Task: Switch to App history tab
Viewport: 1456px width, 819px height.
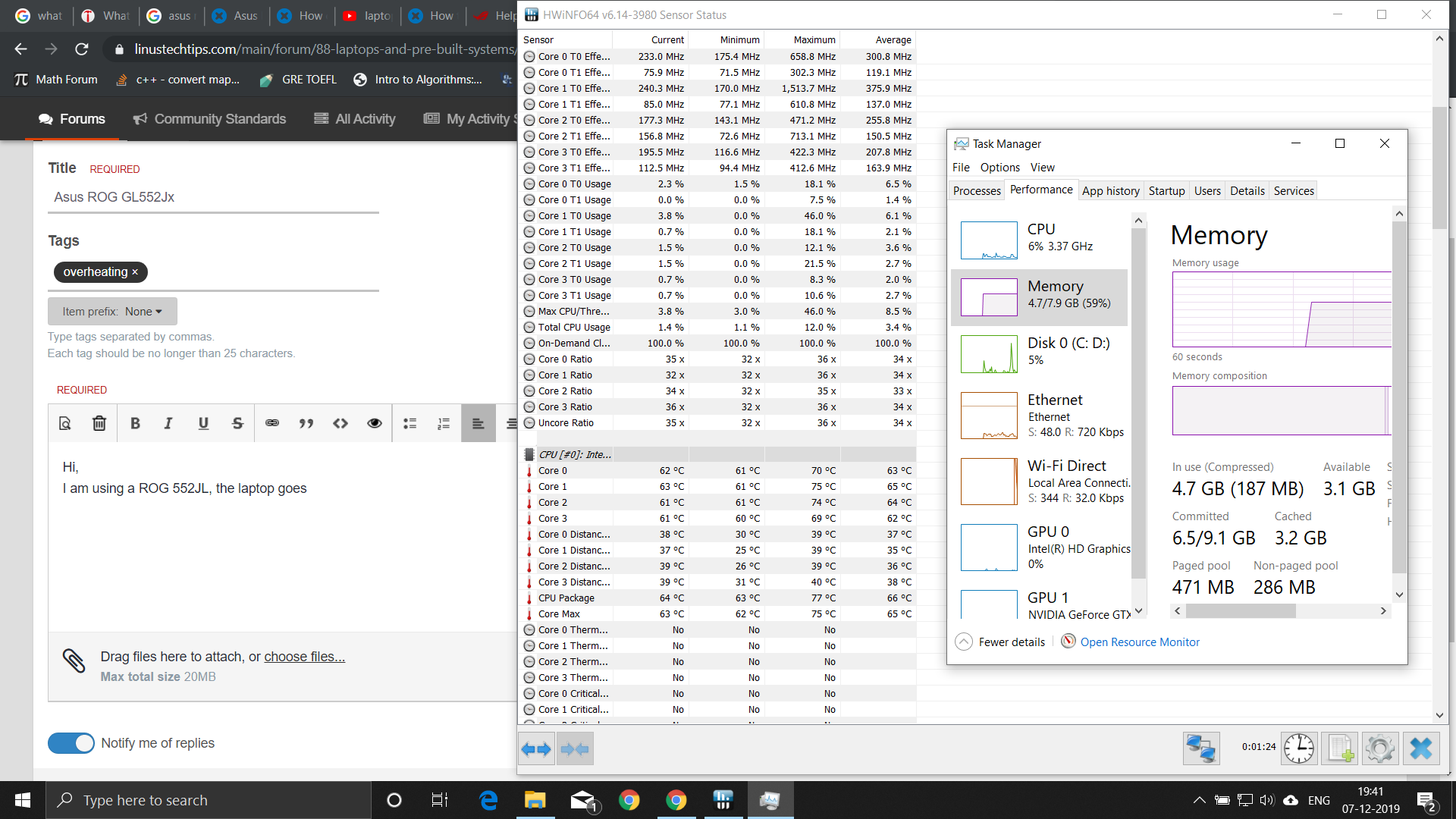Action: [1110, 191]
